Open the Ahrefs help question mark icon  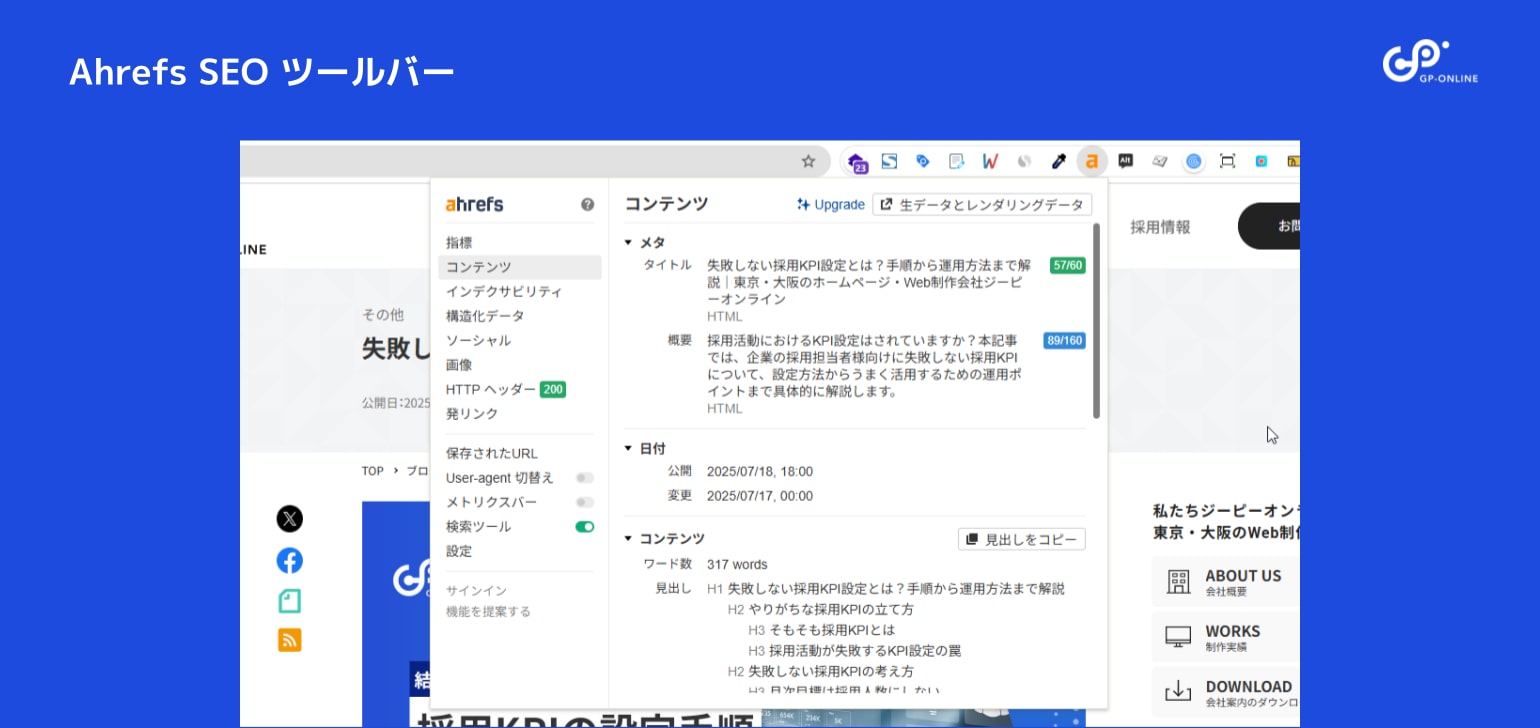[587, 204]
